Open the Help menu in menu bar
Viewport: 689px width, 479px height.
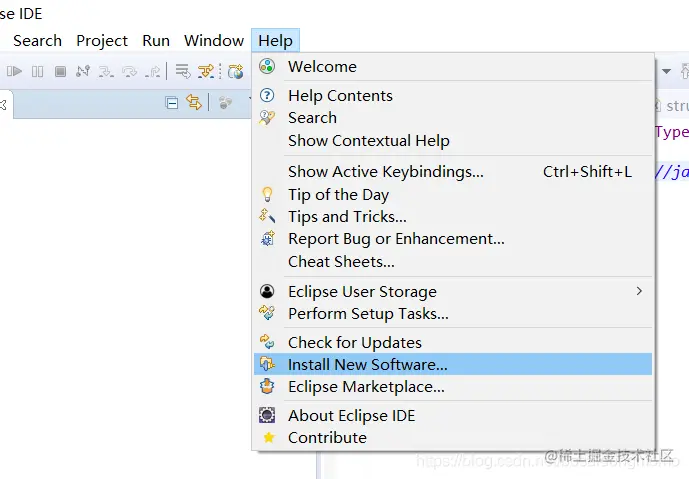[x=276, y=40]
